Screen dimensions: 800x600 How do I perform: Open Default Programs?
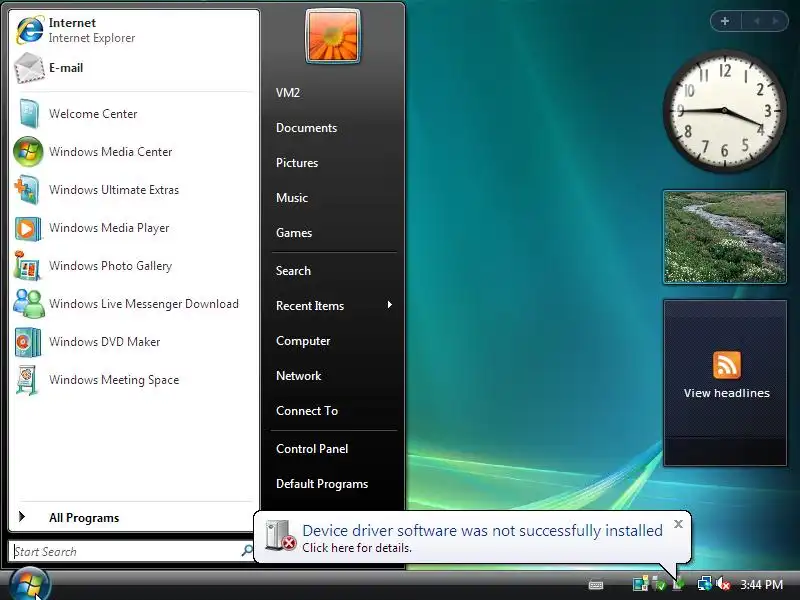[x=322, y=484]
